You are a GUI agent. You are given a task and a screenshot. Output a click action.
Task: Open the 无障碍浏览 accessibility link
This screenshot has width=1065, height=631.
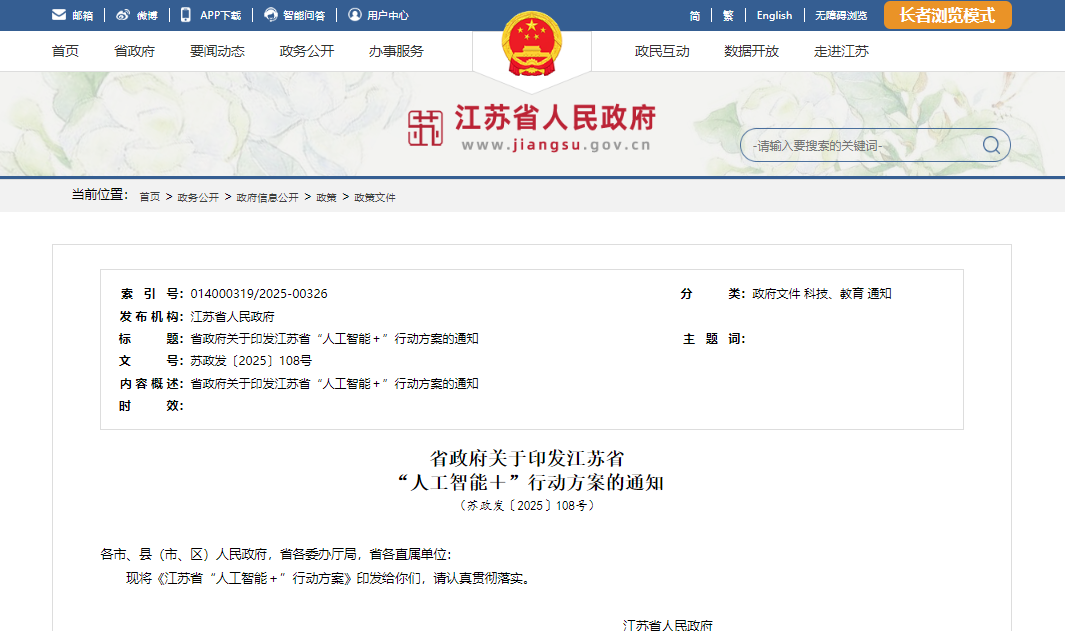coord(840,16)
